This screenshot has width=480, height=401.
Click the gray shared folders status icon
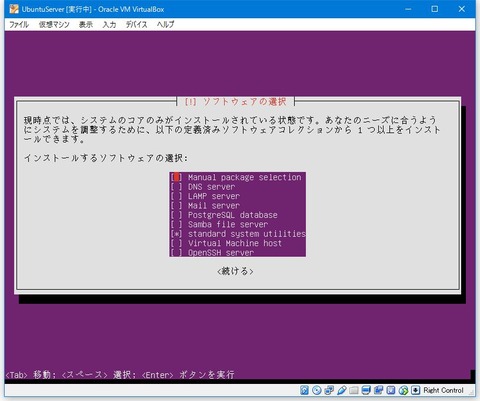[354, 390]
